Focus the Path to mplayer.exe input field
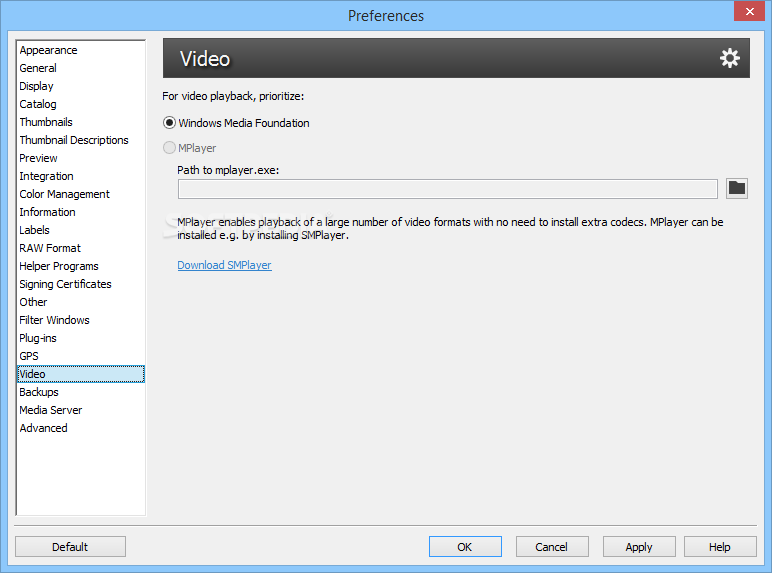The width and height of the screenshot is (772, 573). pyautogui.click(x=448, y=189)
